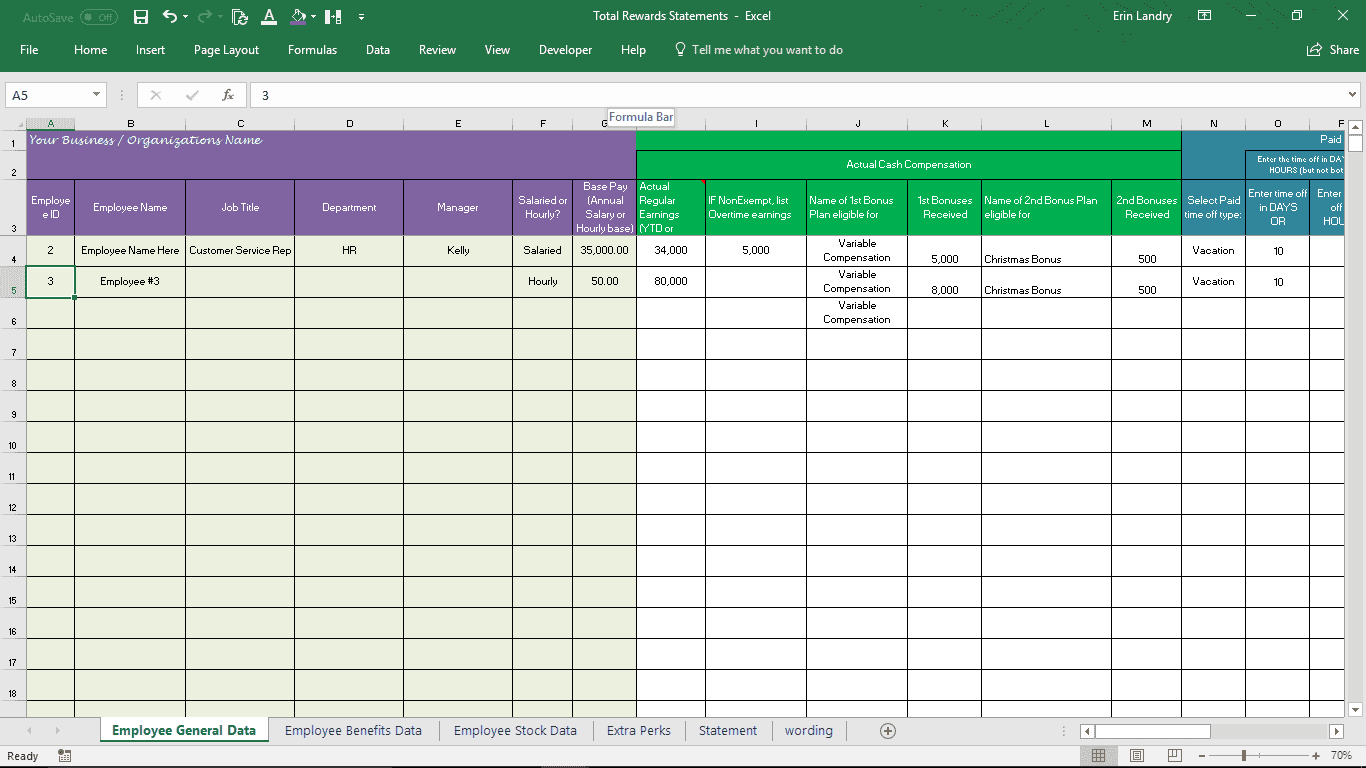Expand the formula bar with the chevron
The height and width of the screenshot is (768, 1366).
point(1353,95)
